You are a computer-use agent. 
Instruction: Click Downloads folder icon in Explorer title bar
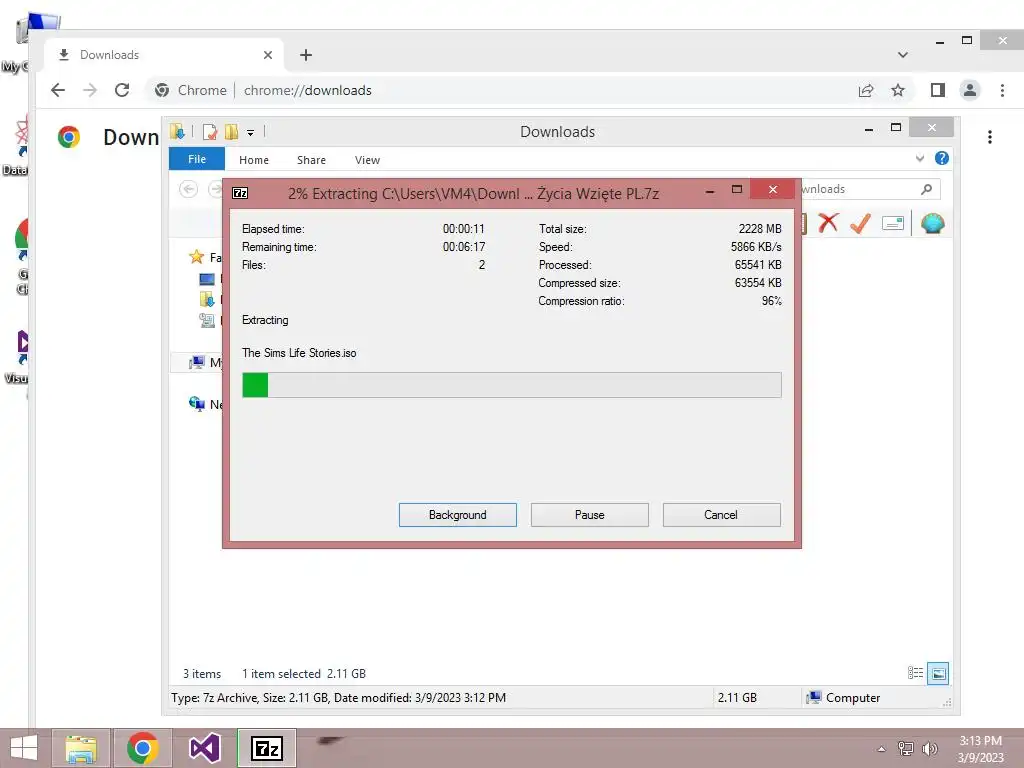pyautogui.click(x=178, y=131)
